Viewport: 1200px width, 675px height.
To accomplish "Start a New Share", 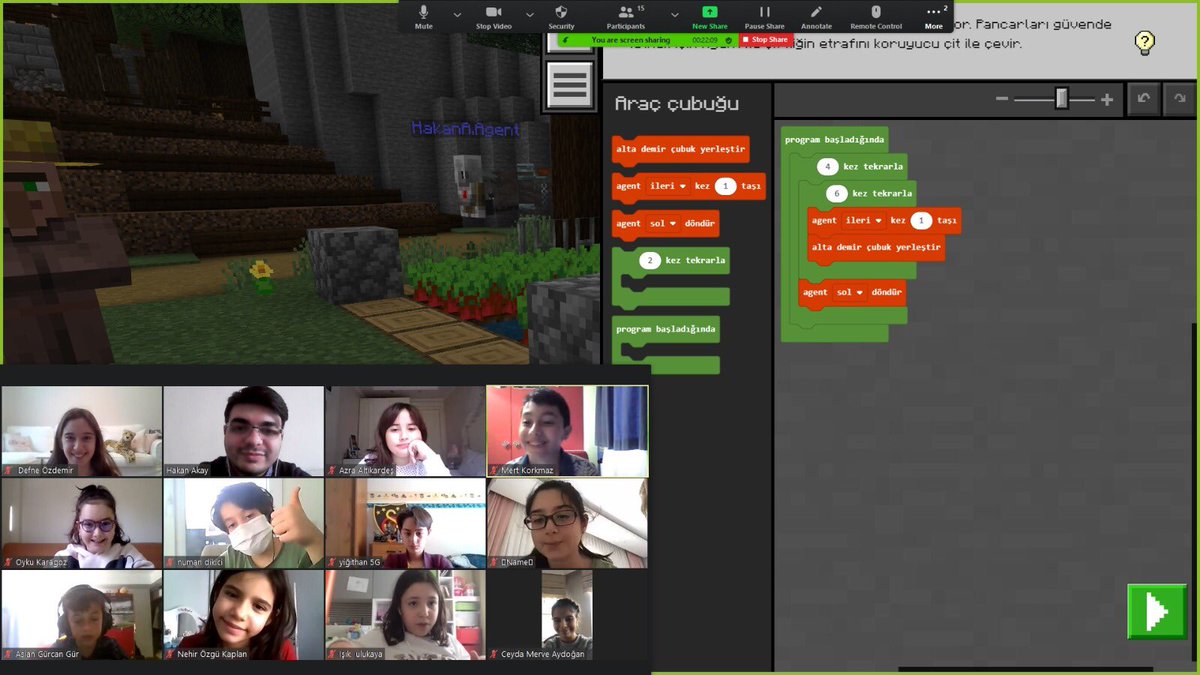I will (x=710, y=16).
